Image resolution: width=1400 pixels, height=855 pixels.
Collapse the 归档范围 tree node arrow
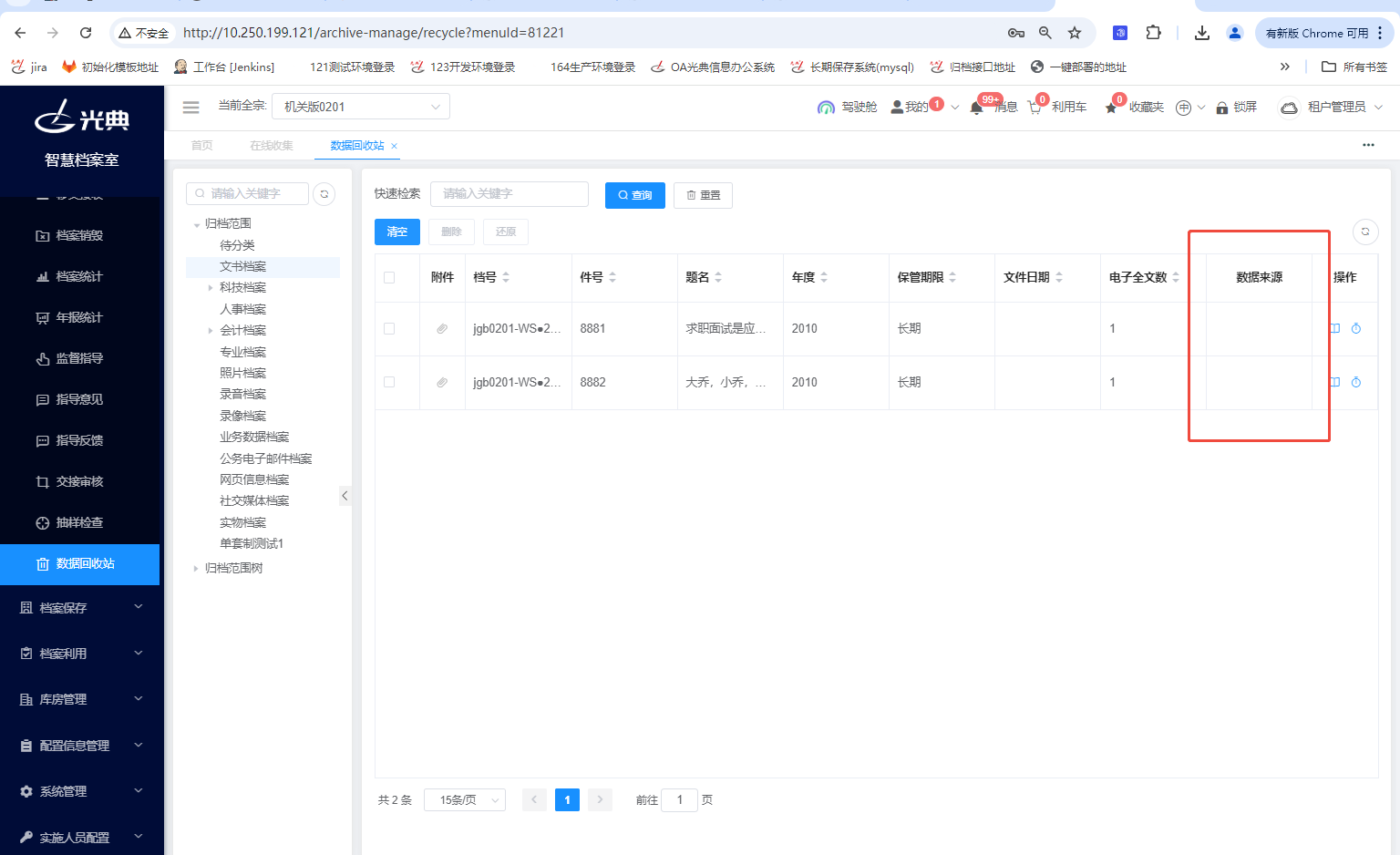tap(196, 224)
